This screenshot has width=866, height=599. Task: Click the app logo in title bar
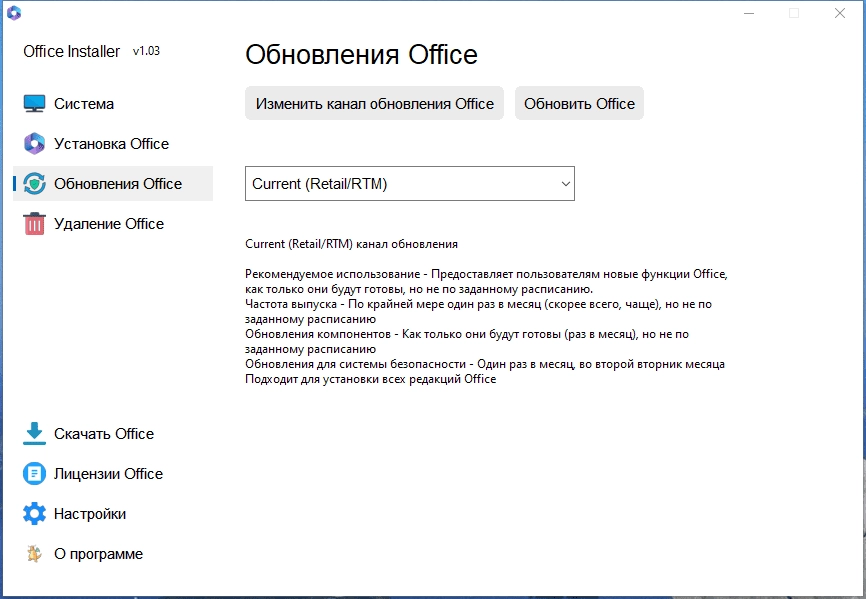(14, 13)
